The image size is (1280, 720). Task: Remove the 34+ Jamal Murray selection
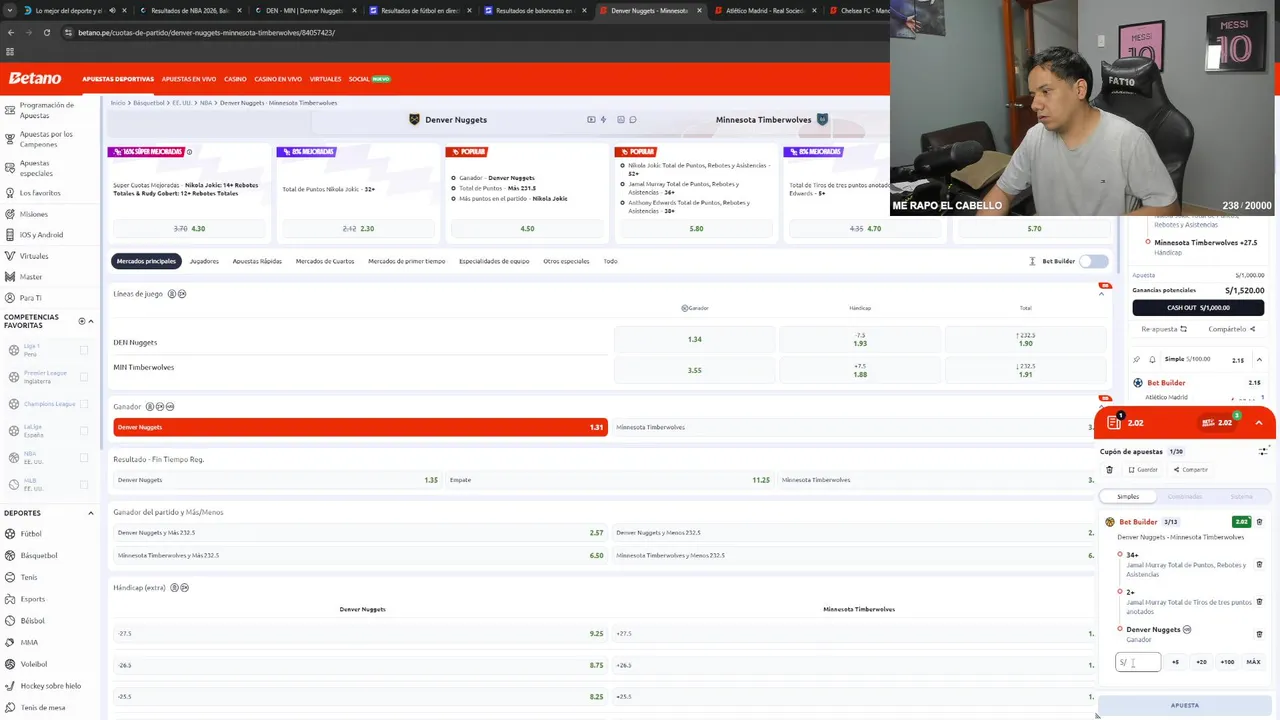coord(1259,564)
